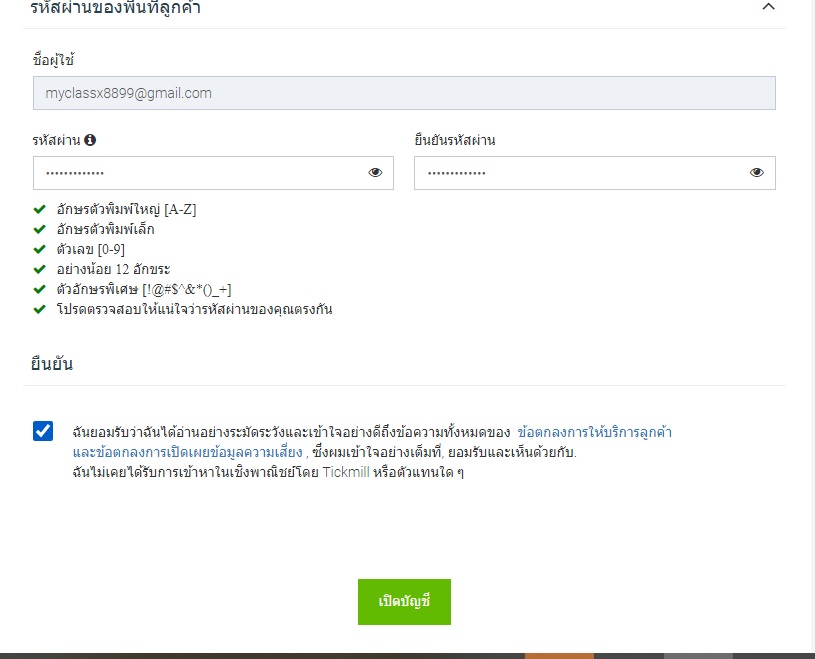Click checkmark icon beside ตัวอักษรพิเศษ rule

(39, 289)
